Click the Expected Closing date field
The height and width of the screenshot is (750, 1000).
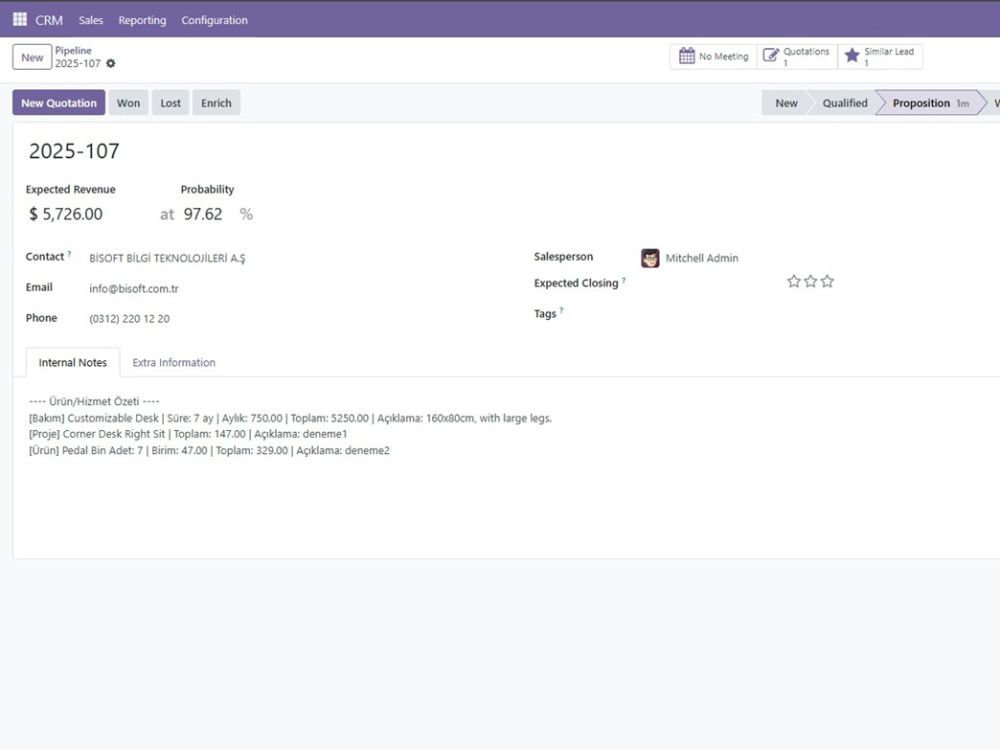tap(708, 283)
